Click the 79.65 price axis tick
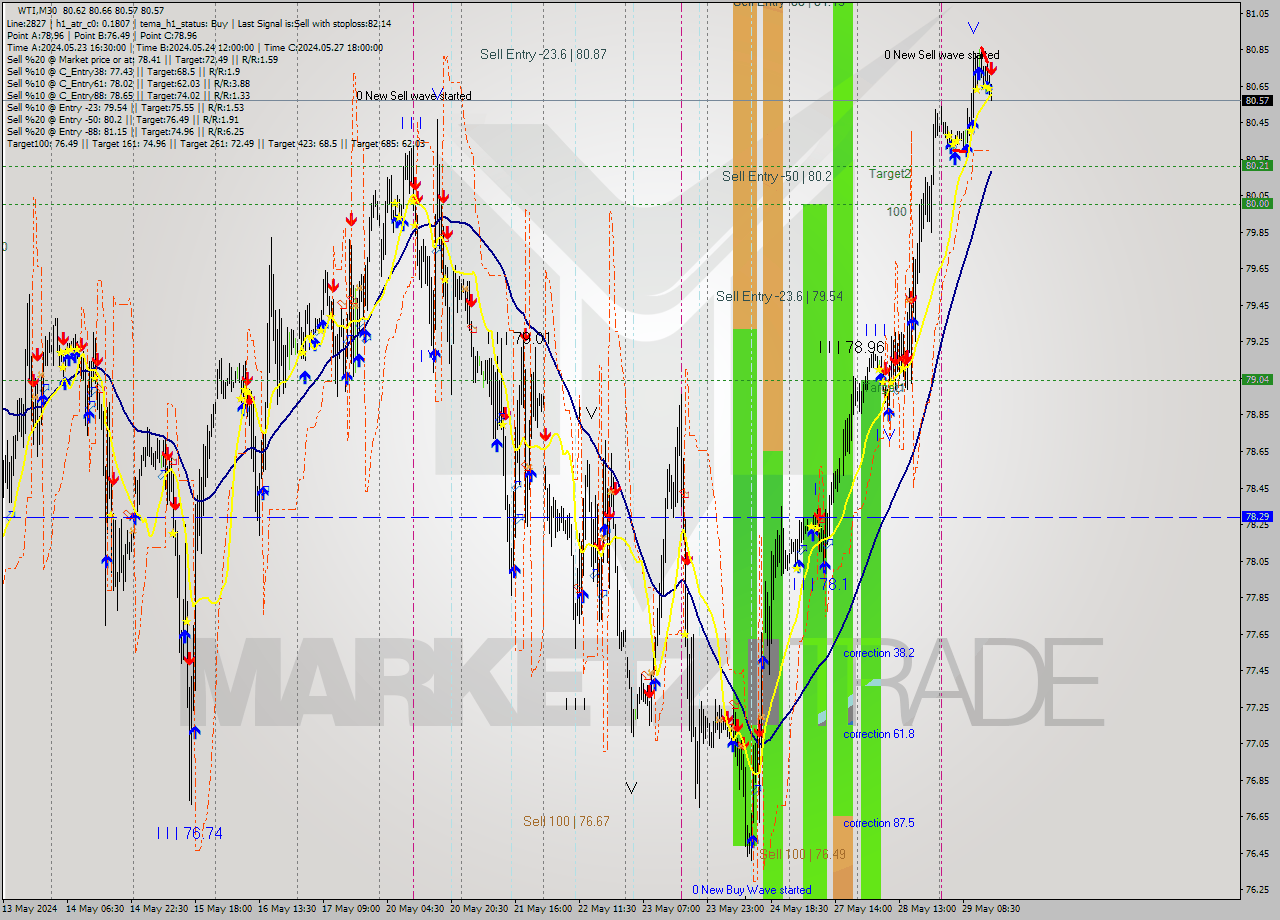 [x=1257, y=269]
